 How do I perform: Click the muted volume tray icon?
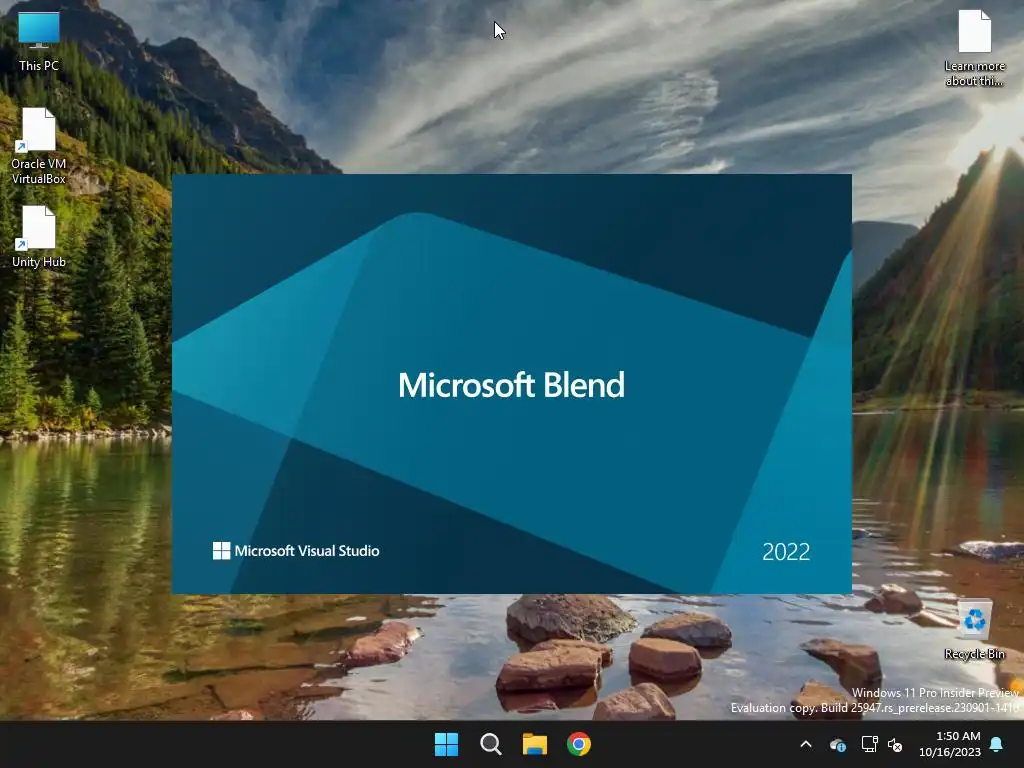[x=895, y=744]
